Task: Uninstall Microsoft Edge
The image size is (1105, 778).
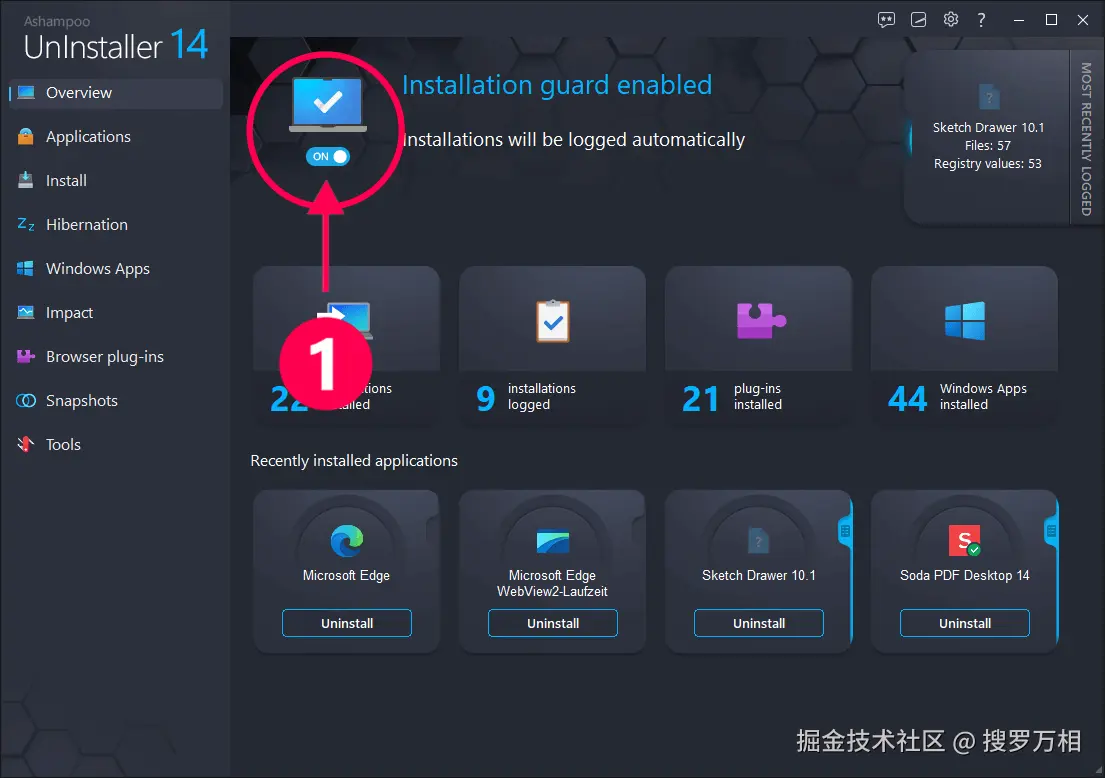Action: (x=347, y=623)
